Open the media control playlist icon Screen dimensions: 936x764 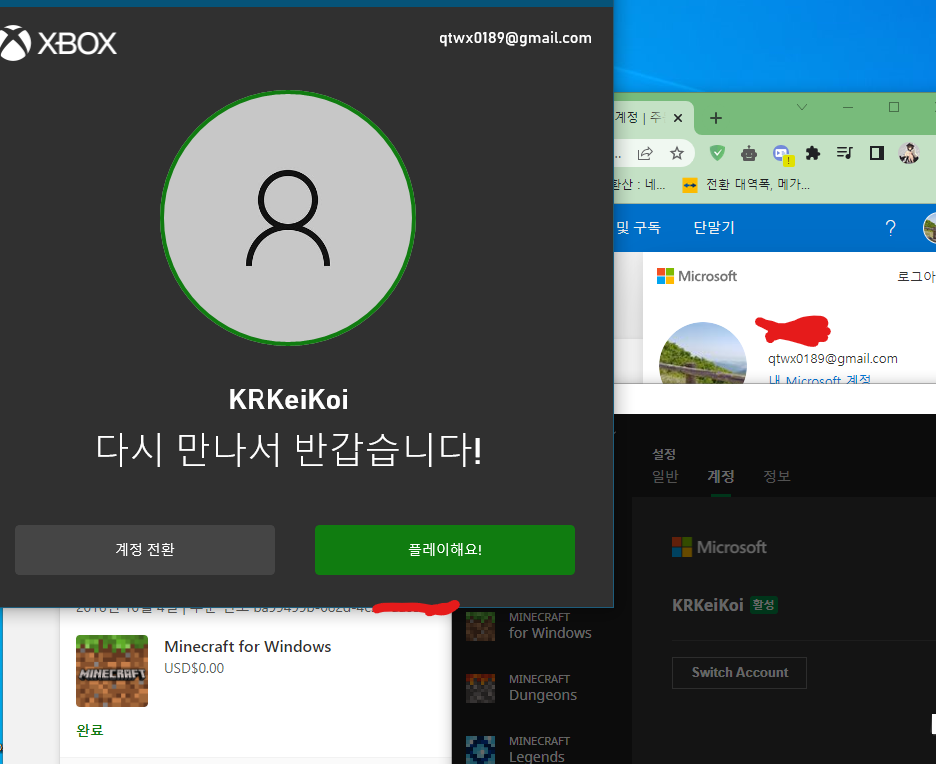[x=845, y=153]
